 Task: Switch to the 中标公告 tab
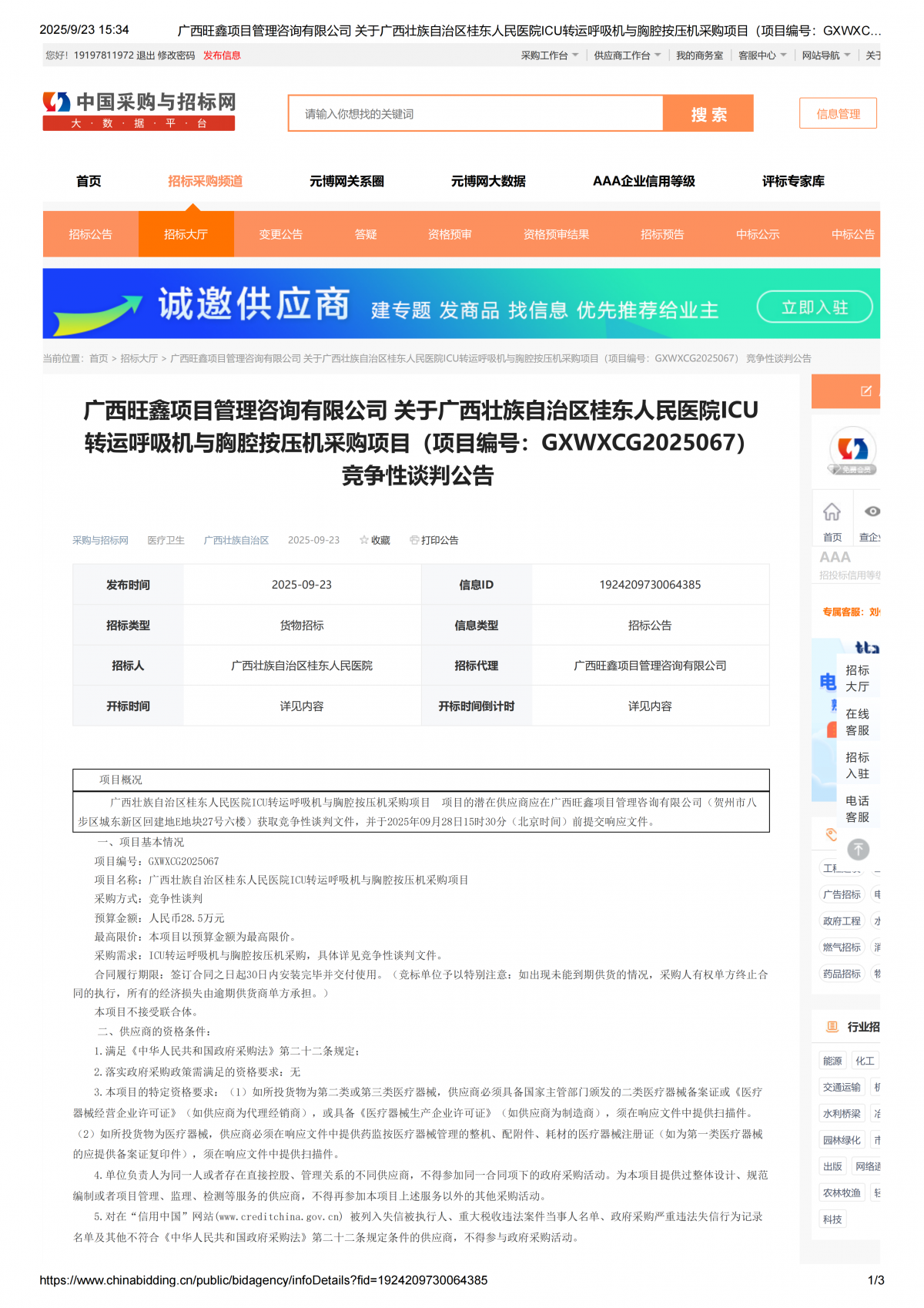pos(852,234)
